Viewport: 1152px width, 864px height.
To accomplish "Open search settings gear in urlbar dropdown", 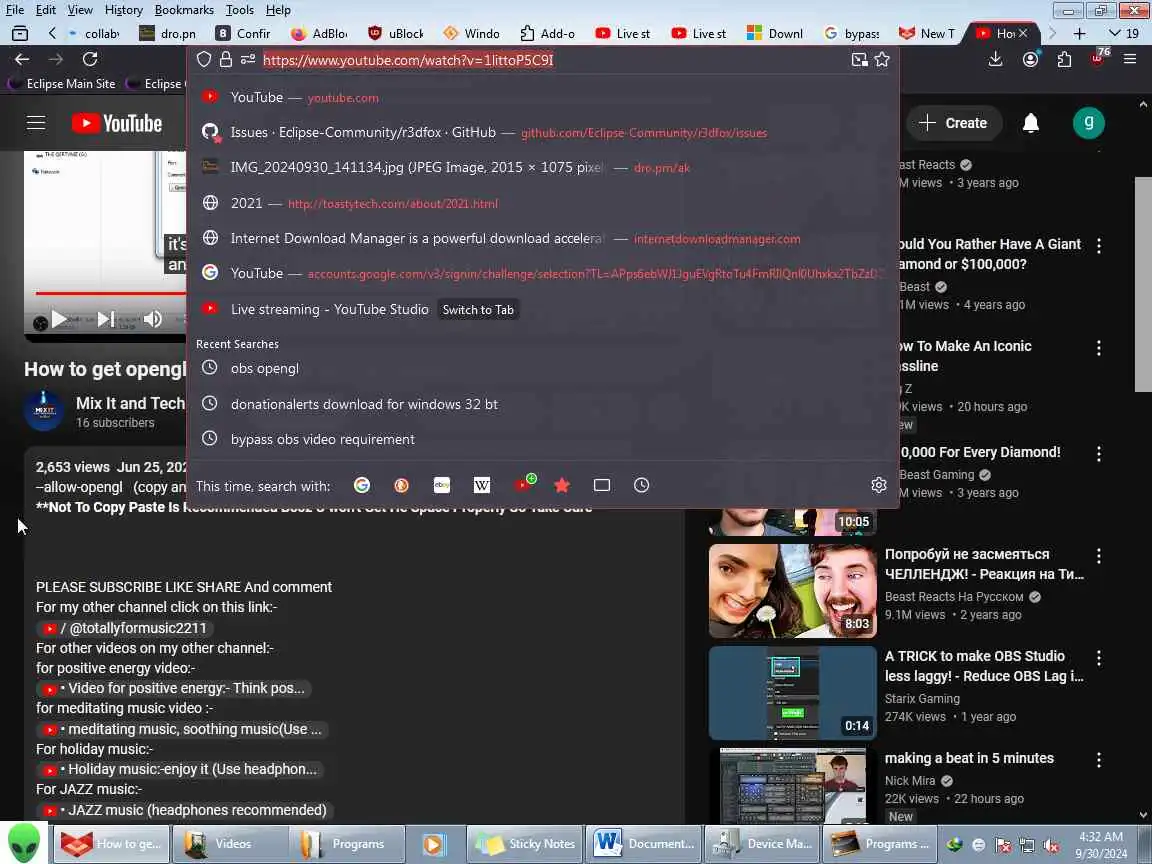I will coord(879,485).
